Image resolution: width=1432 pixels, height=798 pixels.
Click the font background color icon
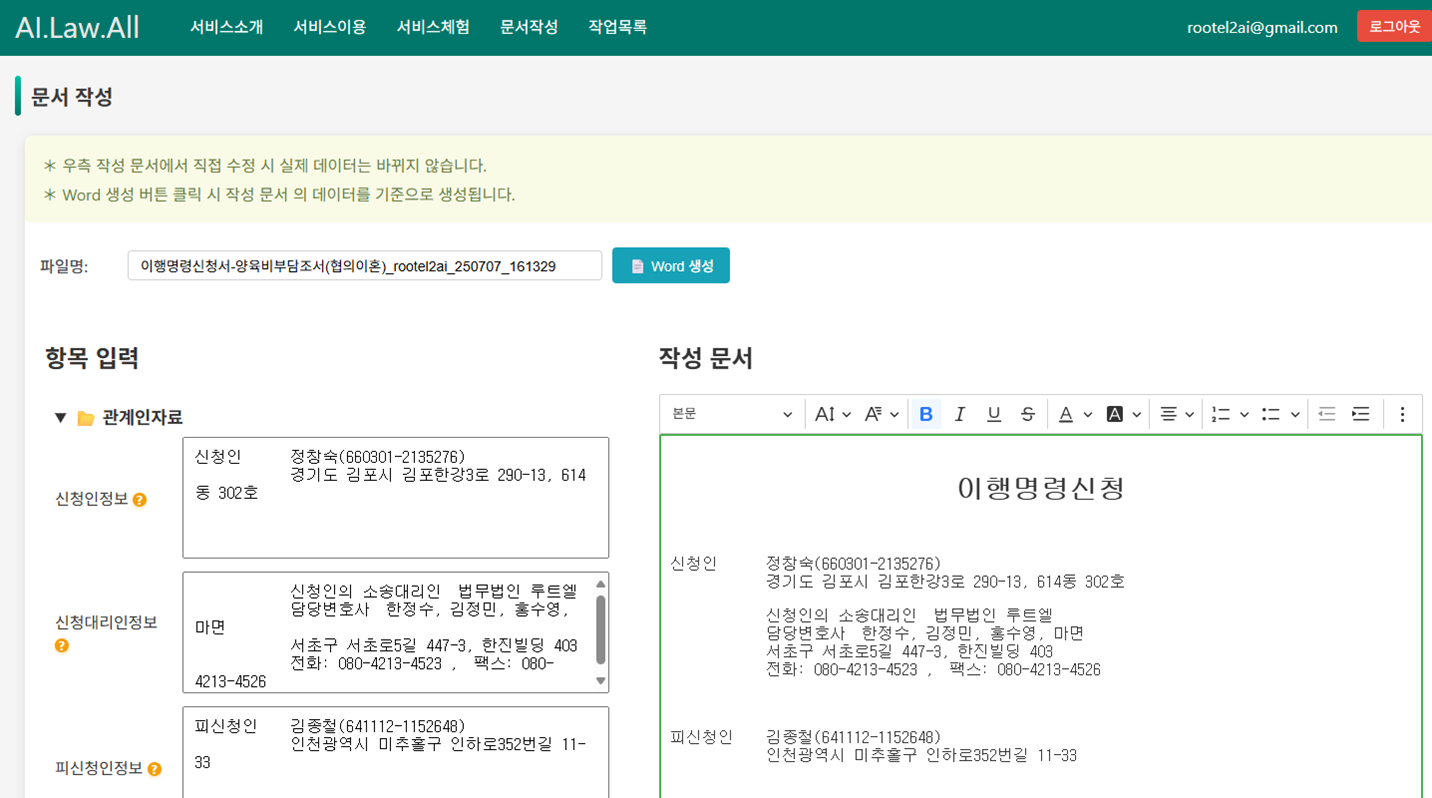(1115, 414)
